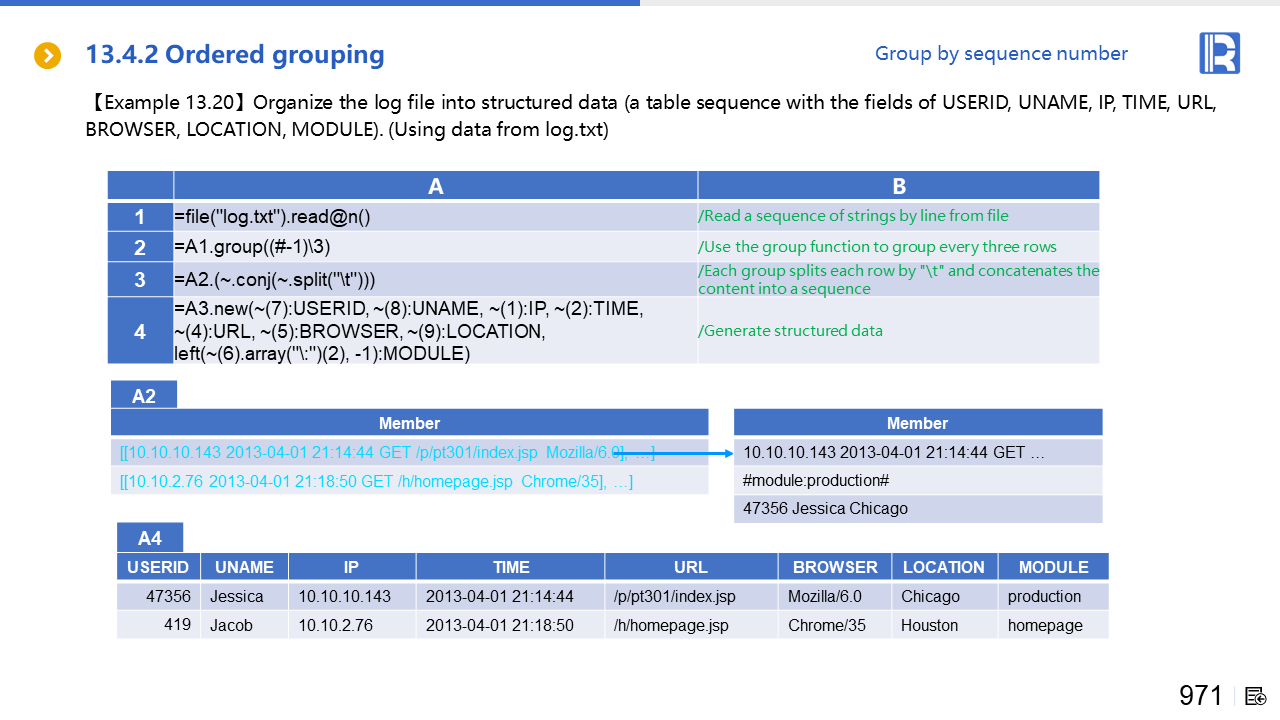Select the A2 result tab label
The height and width of the screenshot is (720, 1280).
click(x=144, y=396)
